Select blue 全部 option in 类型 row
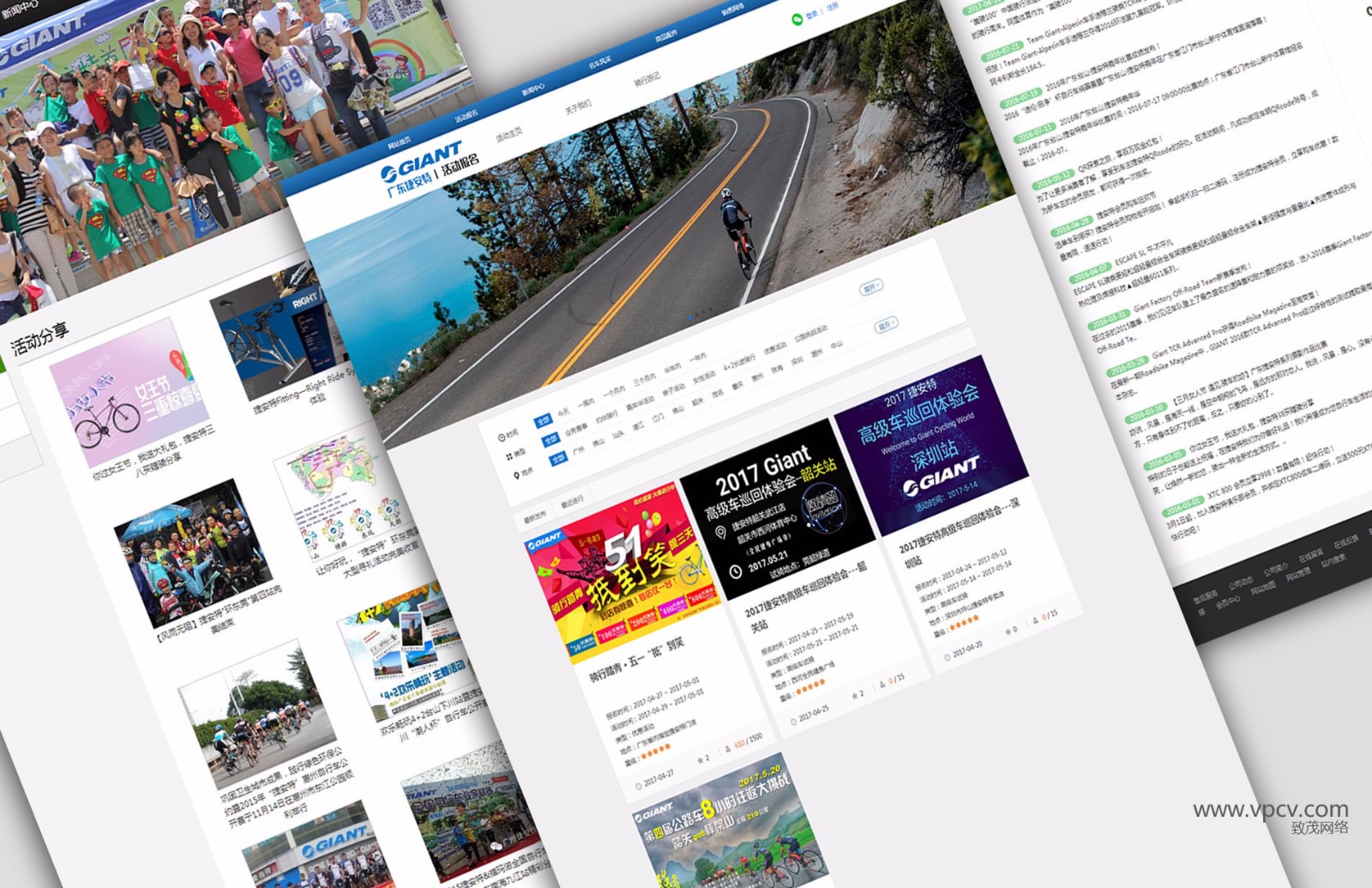Screen dimensions: 1372x888 click(550, 439)
